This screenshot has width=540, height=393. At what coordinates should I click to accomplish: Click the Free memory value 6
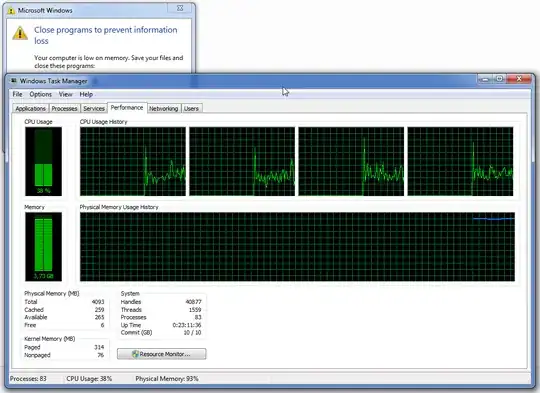tap(102, 325)
